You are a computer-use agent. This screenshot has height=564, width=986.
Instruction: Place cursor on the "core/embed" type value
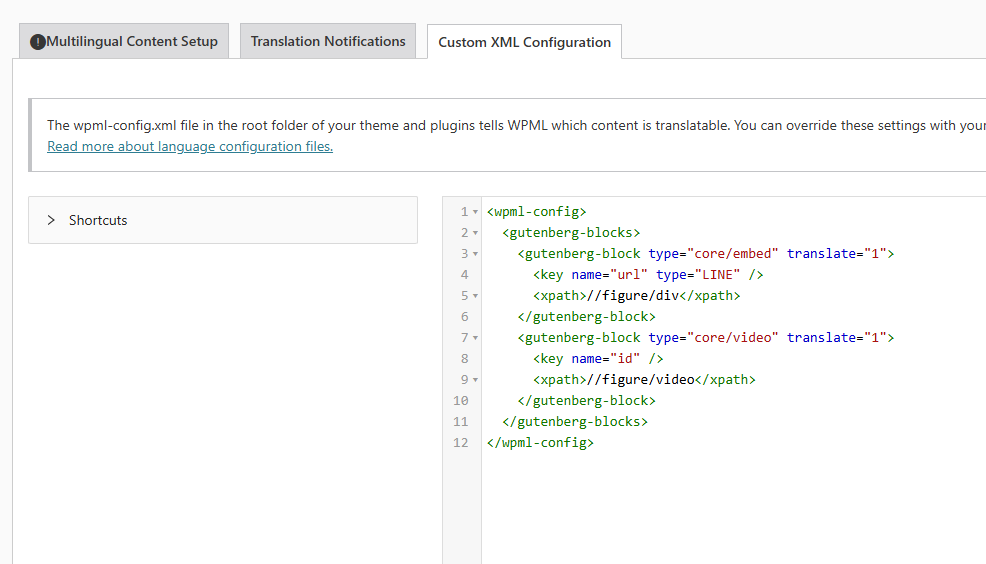pos(732,254)
